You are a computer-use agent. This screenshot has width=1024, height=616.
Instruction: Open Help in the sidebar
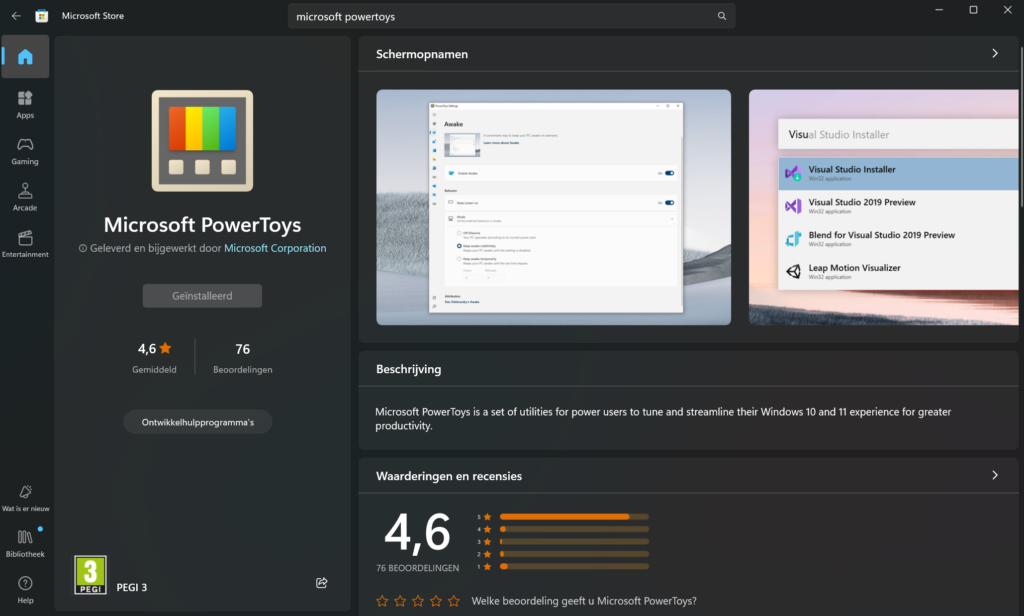pyautogui.click(x=25, y=590)
